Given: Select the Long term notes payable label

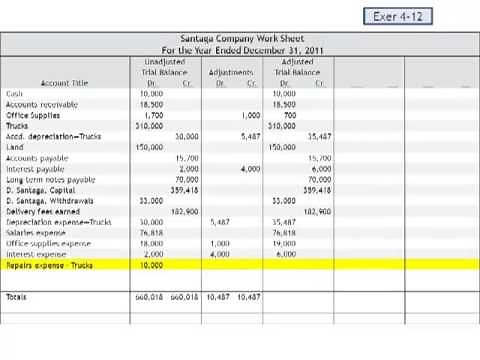Looking at the screenshot, I should click(x=51, y=180).
